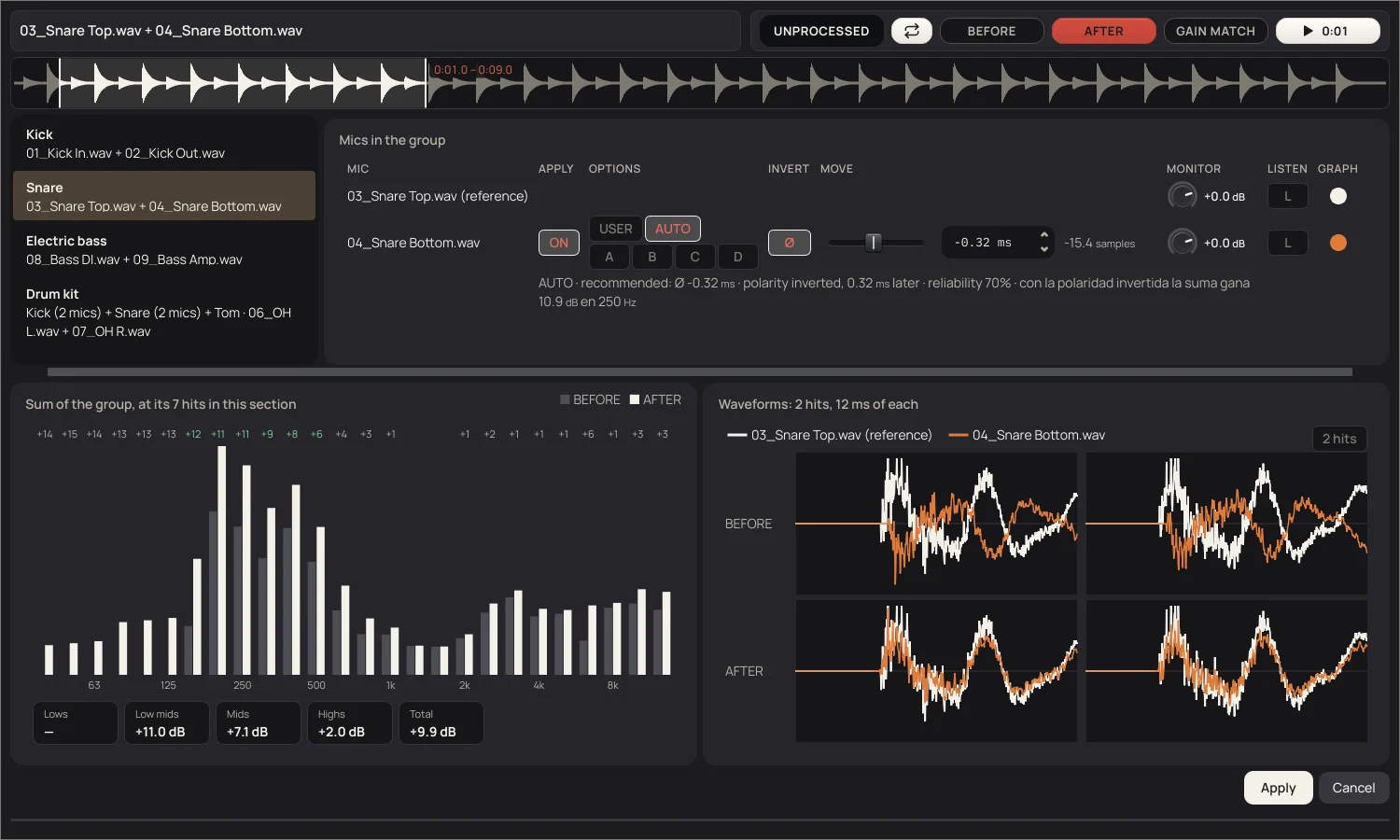Screen dimensions: 1400x840
Task: Click the Low mids +11.0 dB box
Action: tap(167, 723)
